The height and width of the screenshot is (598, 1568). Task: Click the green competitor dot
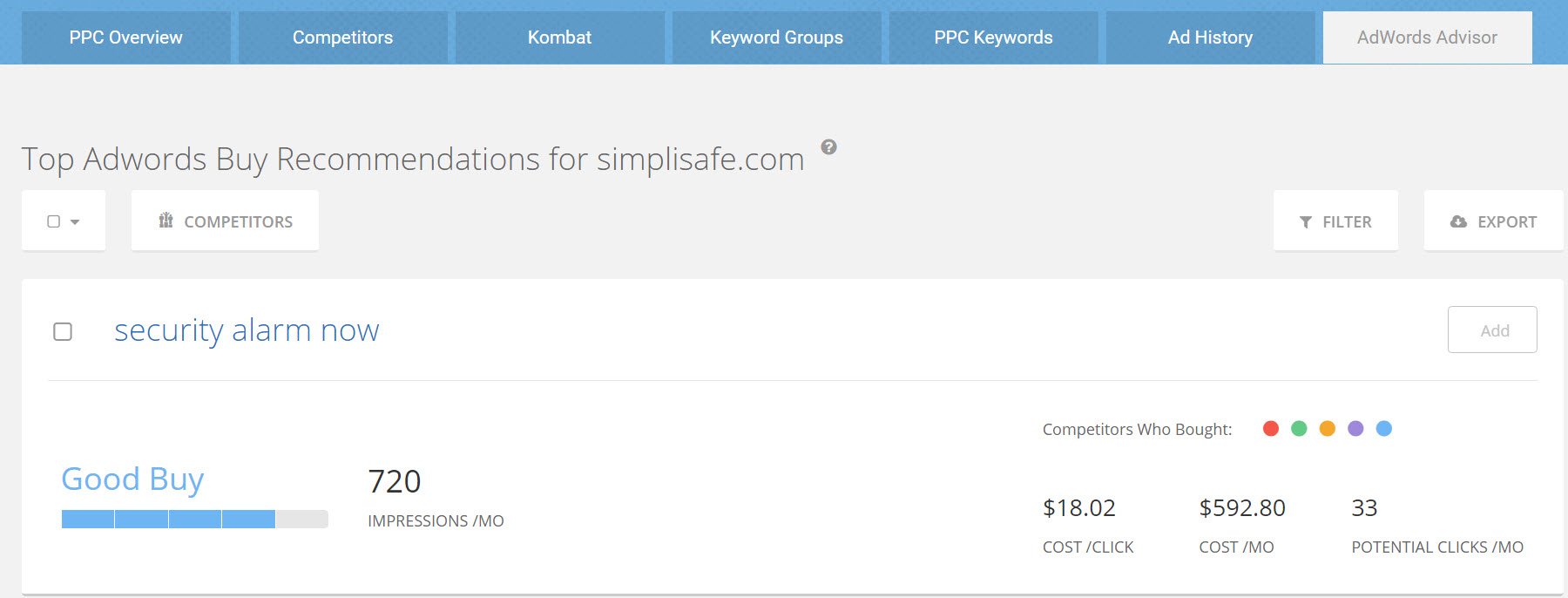1299,429
